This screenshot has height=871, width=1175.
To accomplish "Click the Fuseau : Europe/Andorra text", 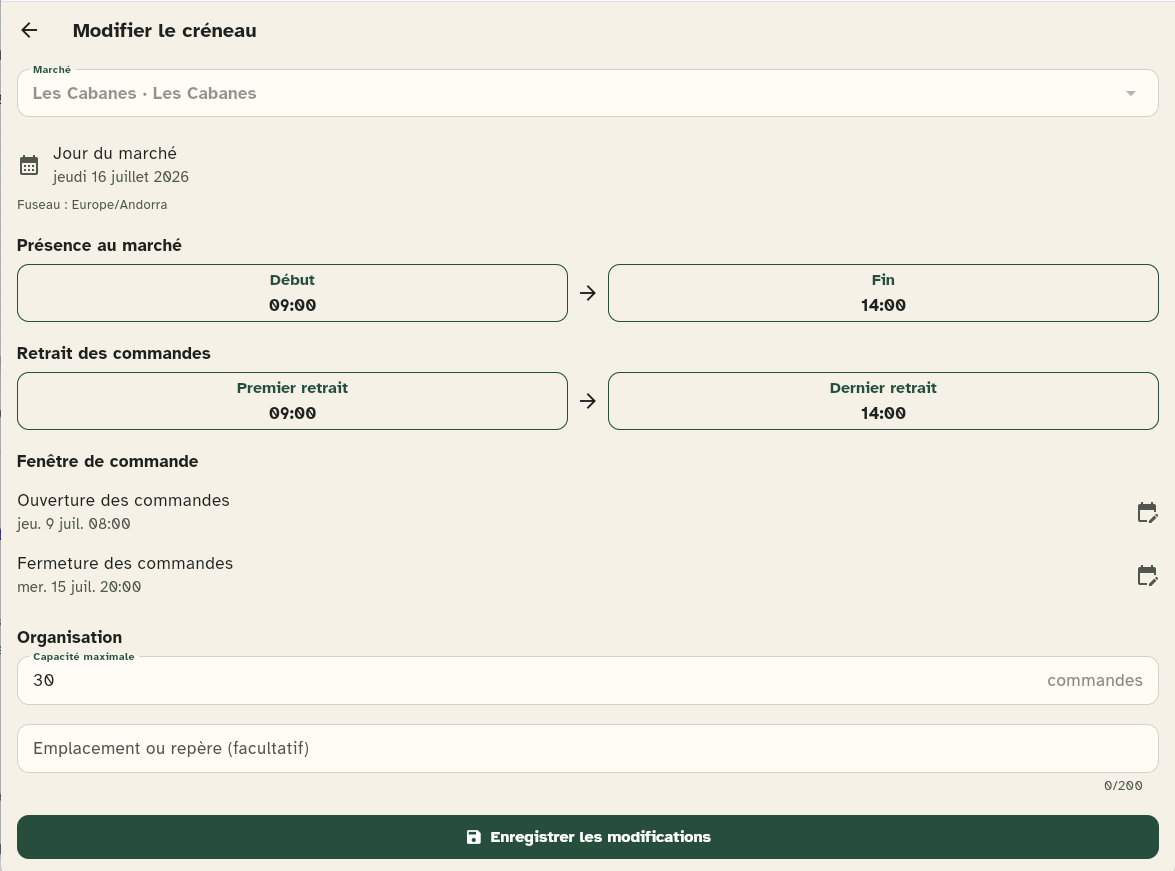I will coord(92,205).
